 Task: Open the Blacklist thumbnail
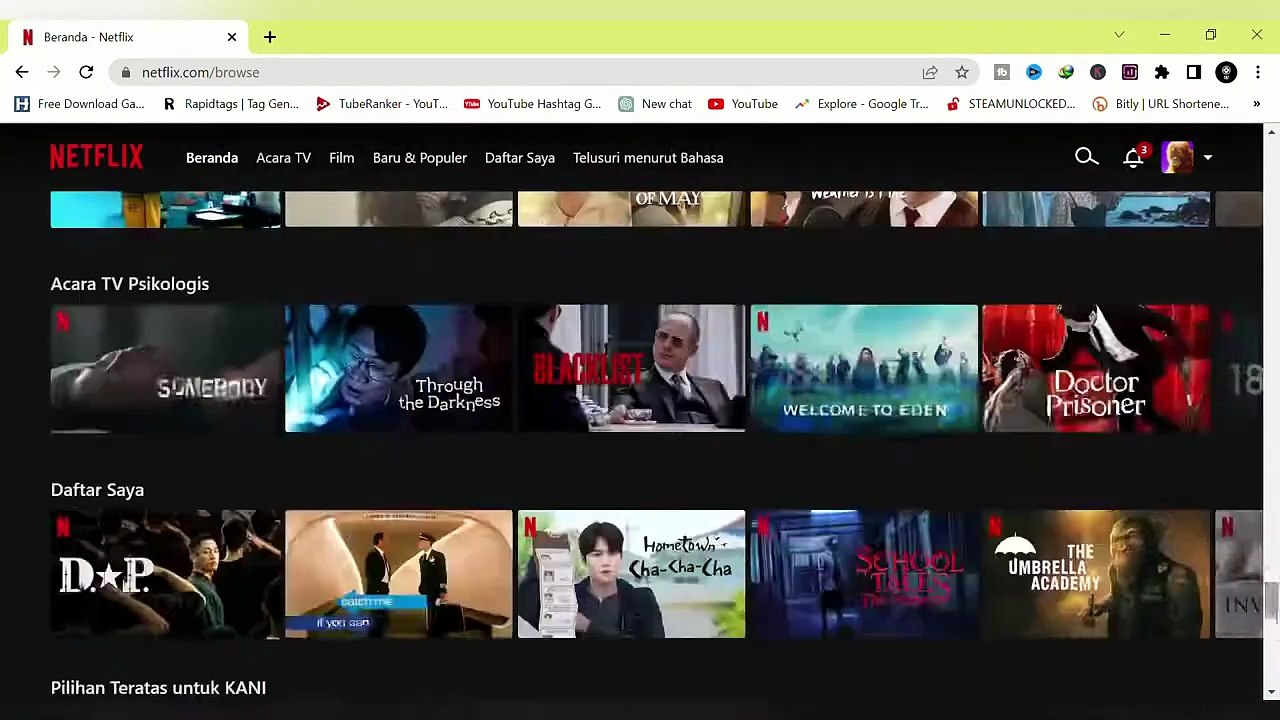point(632,369)
